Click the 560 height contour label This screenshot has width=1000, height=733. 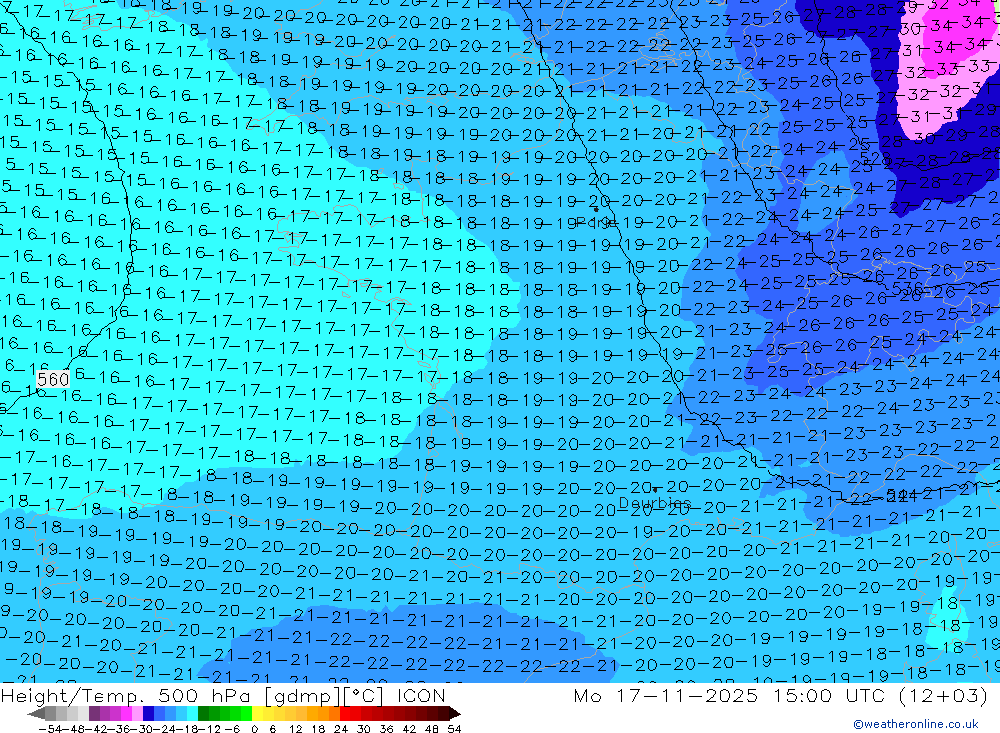(53, 380)
